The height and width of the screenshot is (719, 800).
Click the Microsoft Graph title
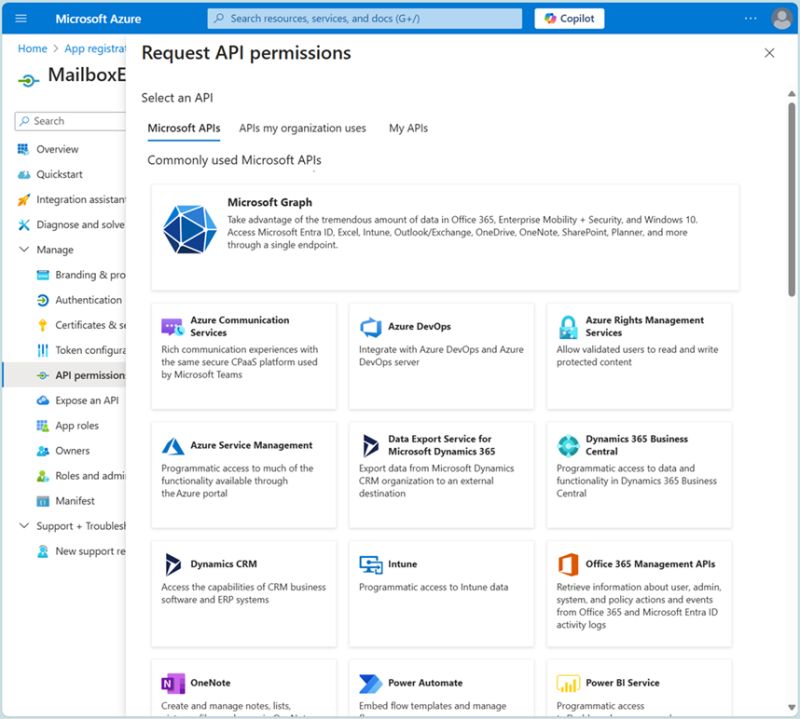(270, 202)
